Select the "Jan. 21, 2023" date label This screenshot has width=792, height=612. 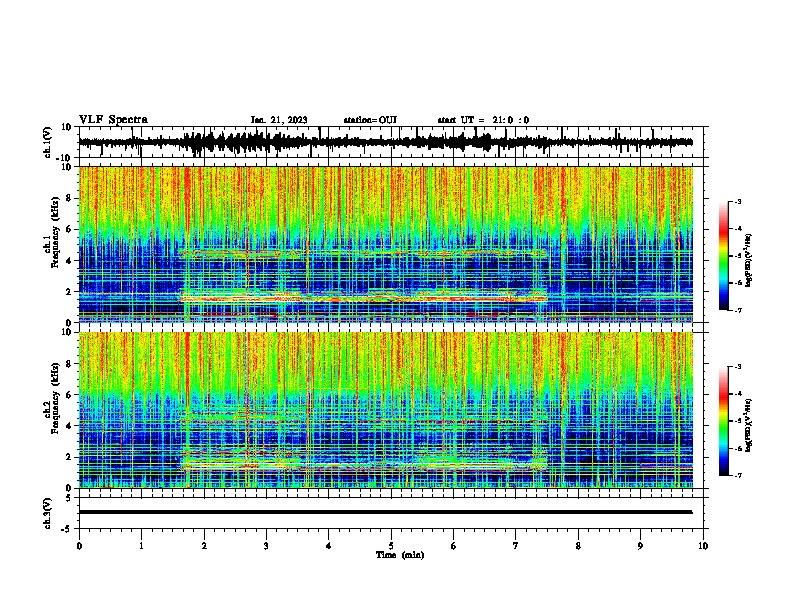(279, 120)
